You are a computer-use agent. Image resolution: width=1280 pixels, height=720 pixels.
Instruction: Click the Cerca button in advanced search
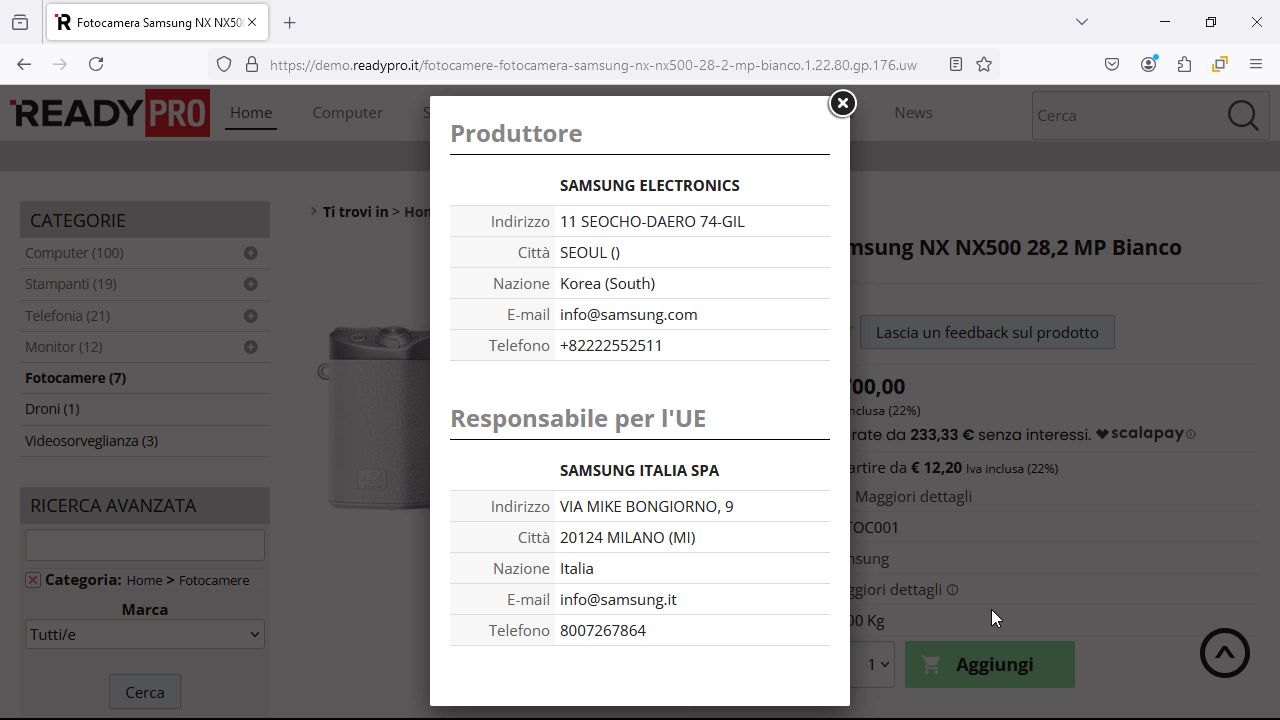tap(145, 692)
